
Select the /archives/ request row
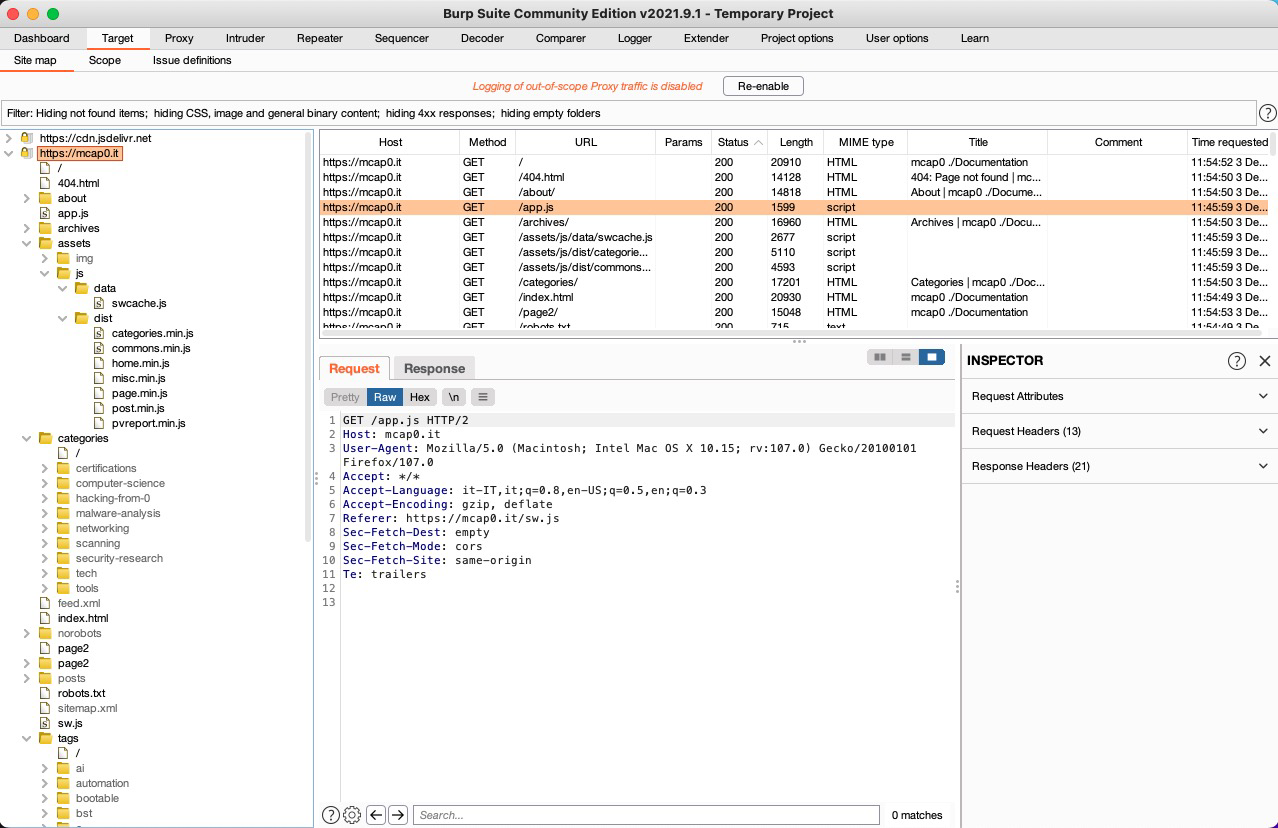click(794, 222)
